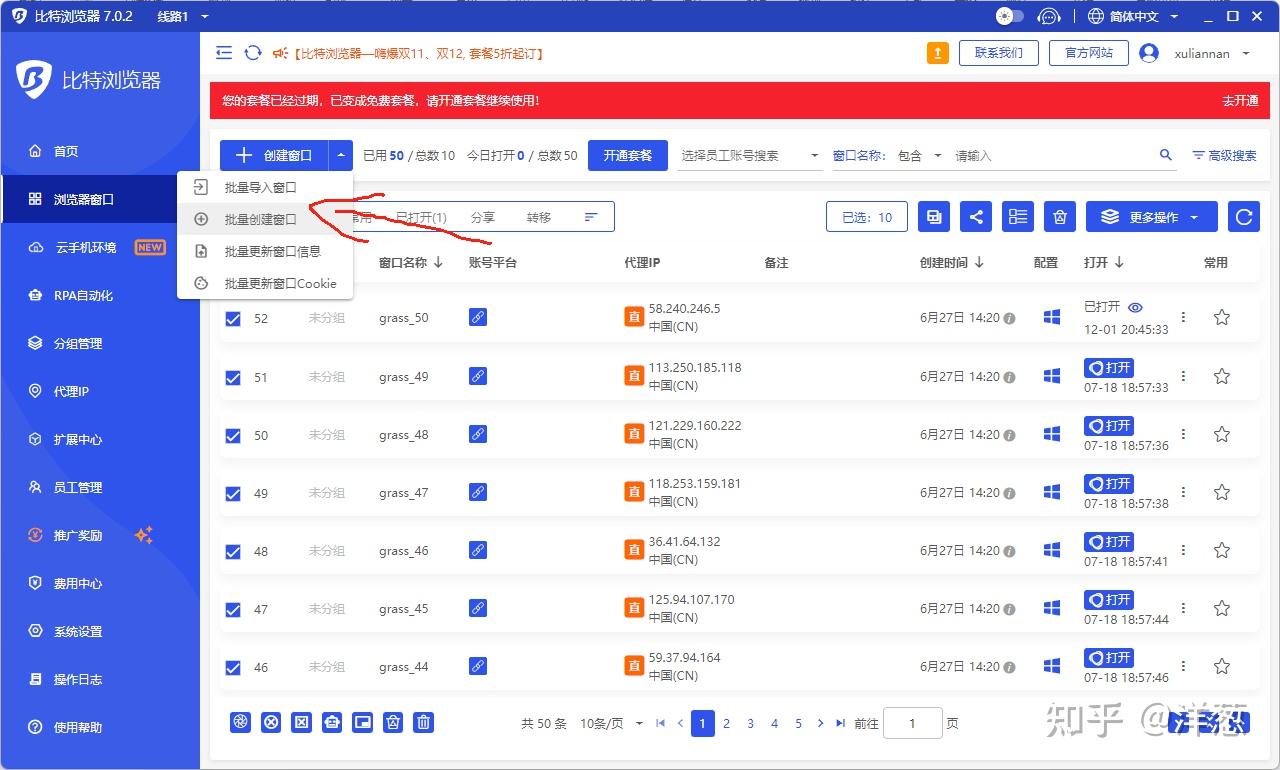Image resolution: width=1280 pixels, height=770 pixels.
Task: Switch to the 转移 tab
Action: point(538,217)
